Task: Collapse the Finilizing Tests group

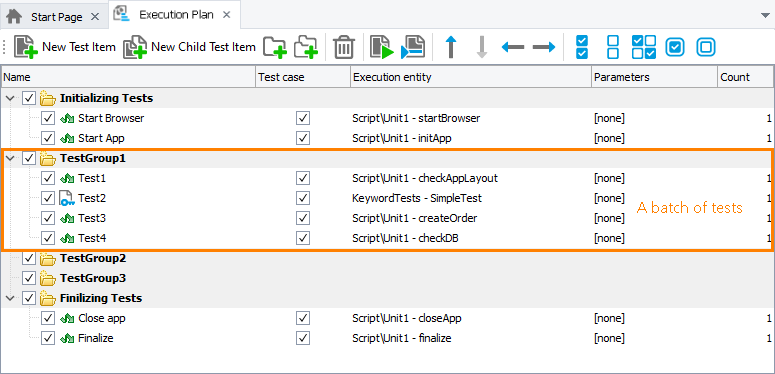Action: tap(9, 298)
